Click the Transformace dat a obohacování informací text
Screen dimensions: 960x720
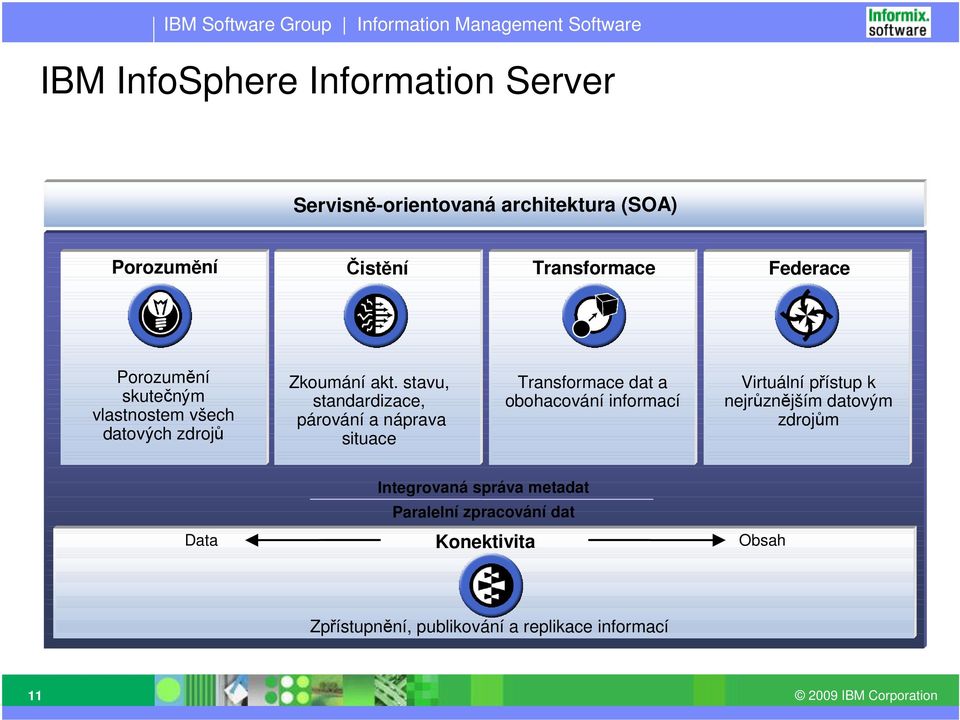click(592, 392)
